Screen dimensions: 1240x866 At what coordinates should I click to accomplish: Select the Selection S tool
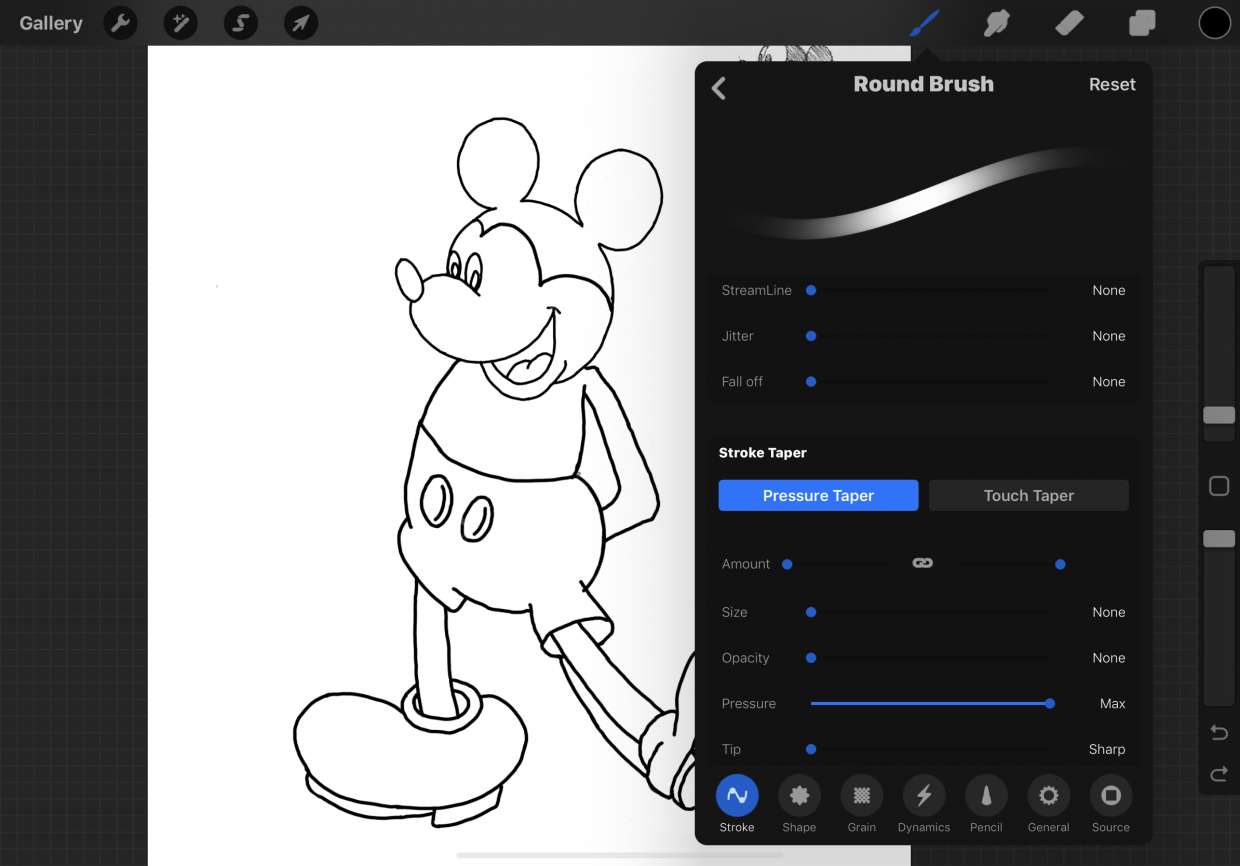241,23
